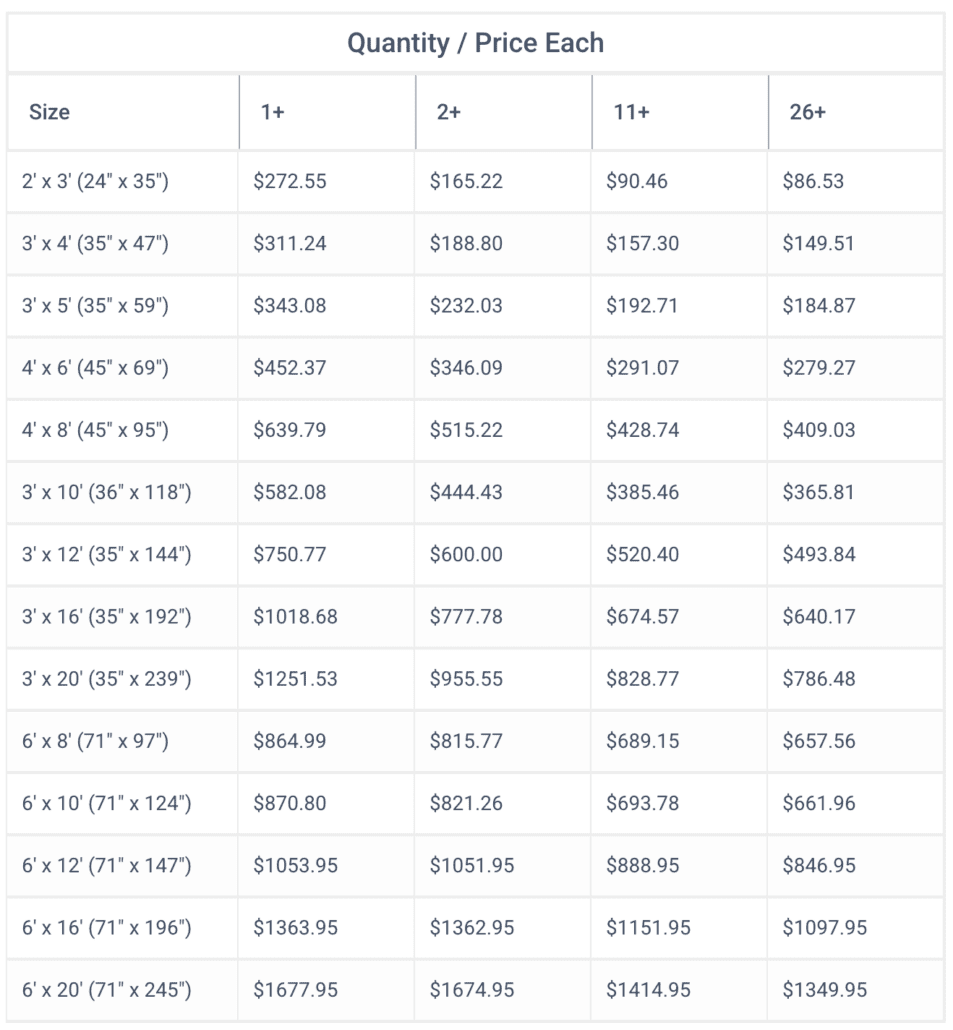The height and width of the screenshot is (1030, 953).
Task: Select the 3' x 10' (36" x 118") size
Action: coord(106,492)
